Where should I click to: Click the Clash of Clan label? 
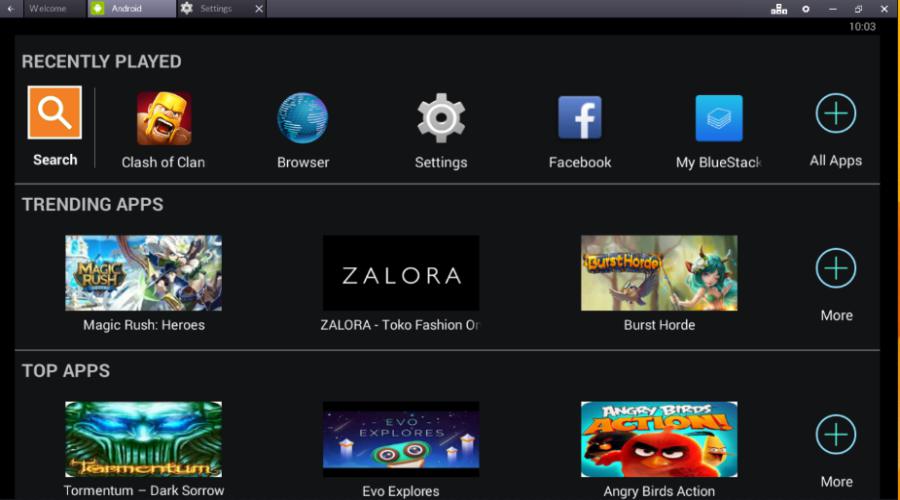tap(163, 162)
